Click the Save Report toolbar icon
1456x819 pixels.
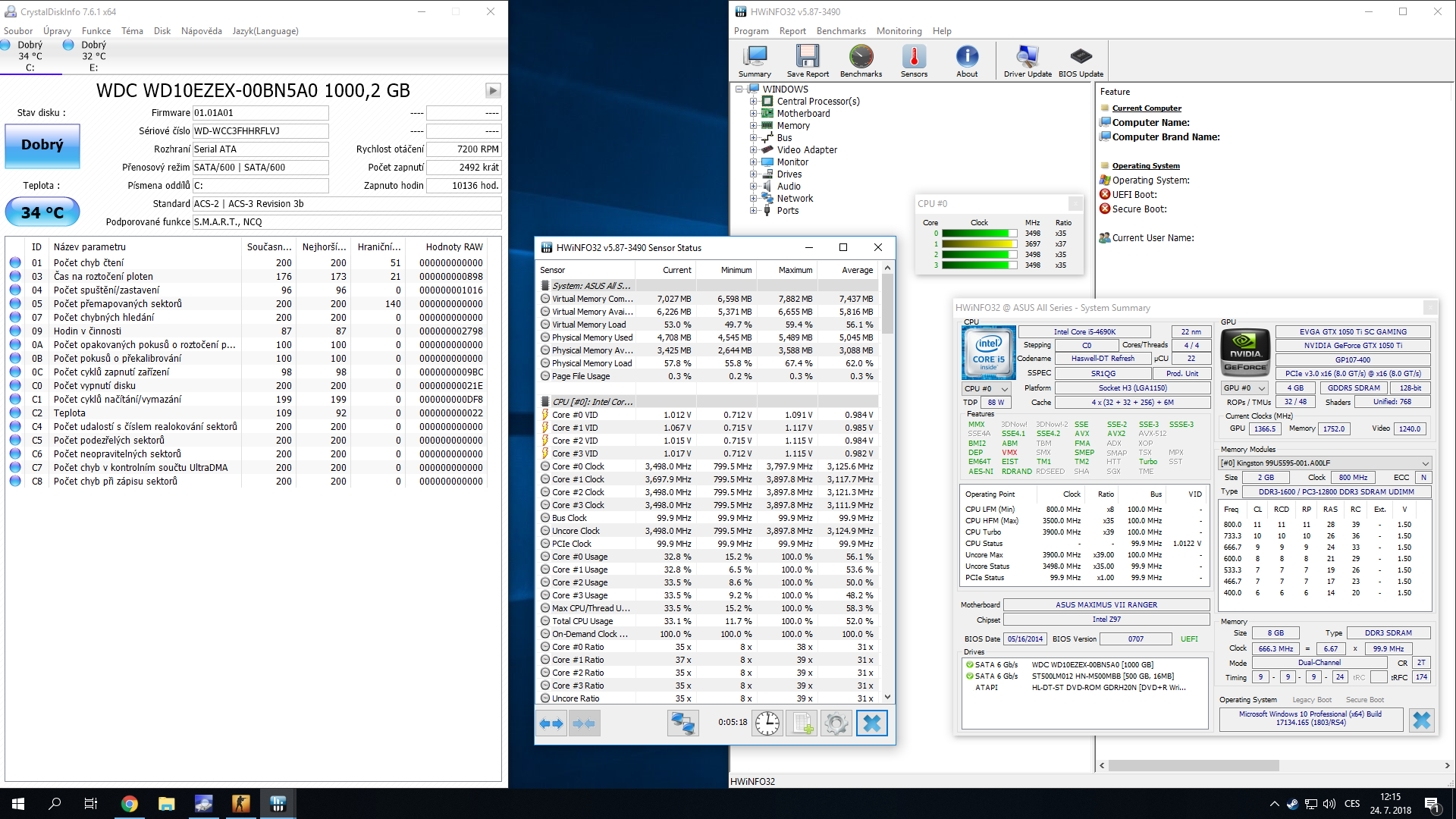pyautogui.click(x=808, y=61)
